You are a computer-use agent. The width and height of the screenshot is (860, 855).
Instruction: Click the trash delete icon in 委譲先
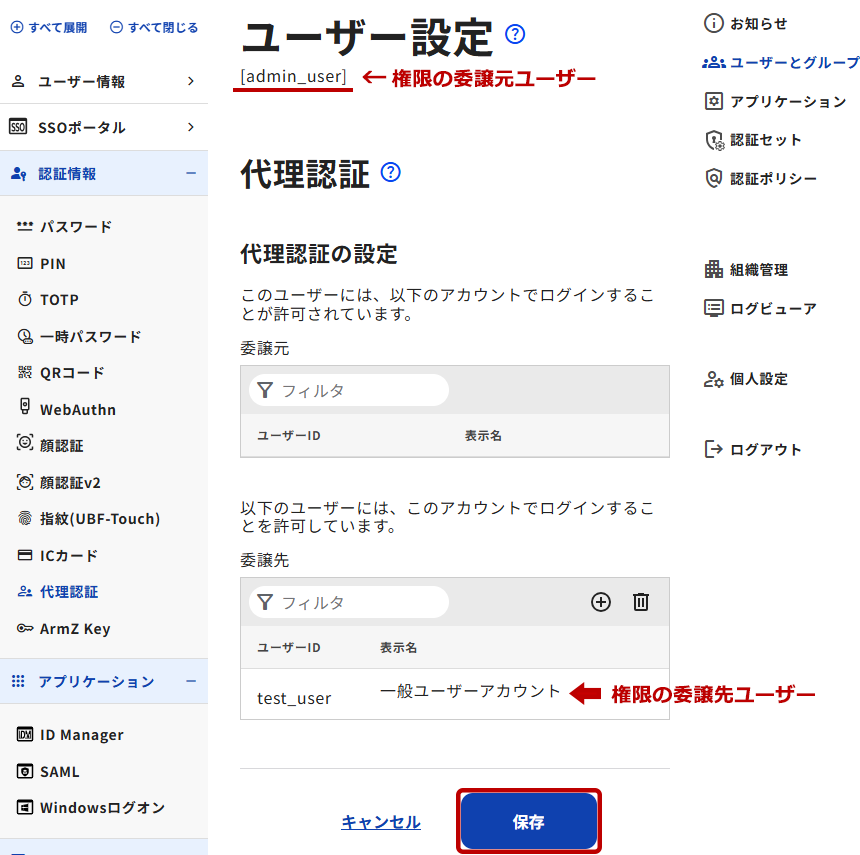tap(641, 602)
